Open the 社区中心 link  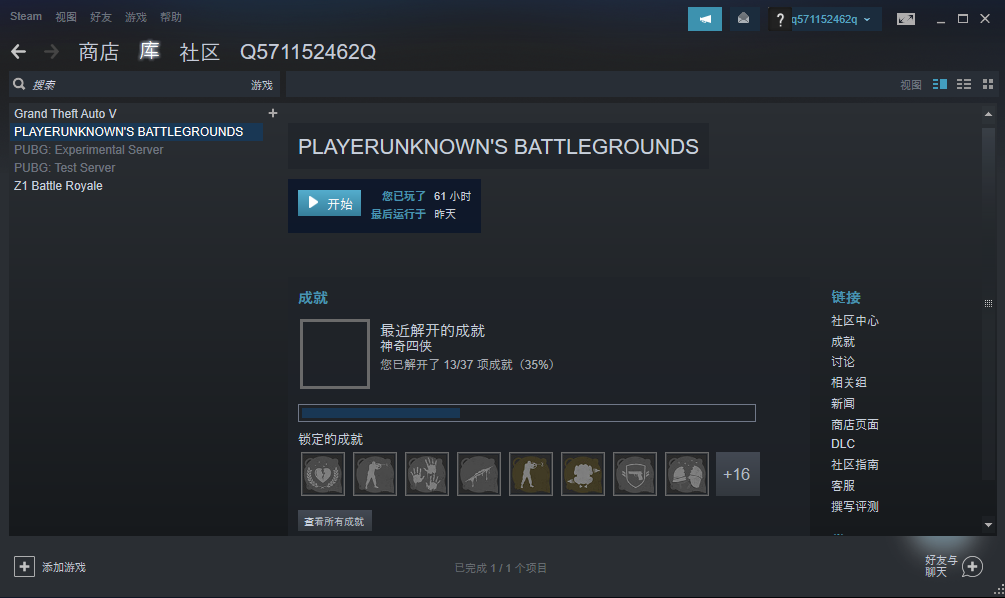click(x=855, y=320)
